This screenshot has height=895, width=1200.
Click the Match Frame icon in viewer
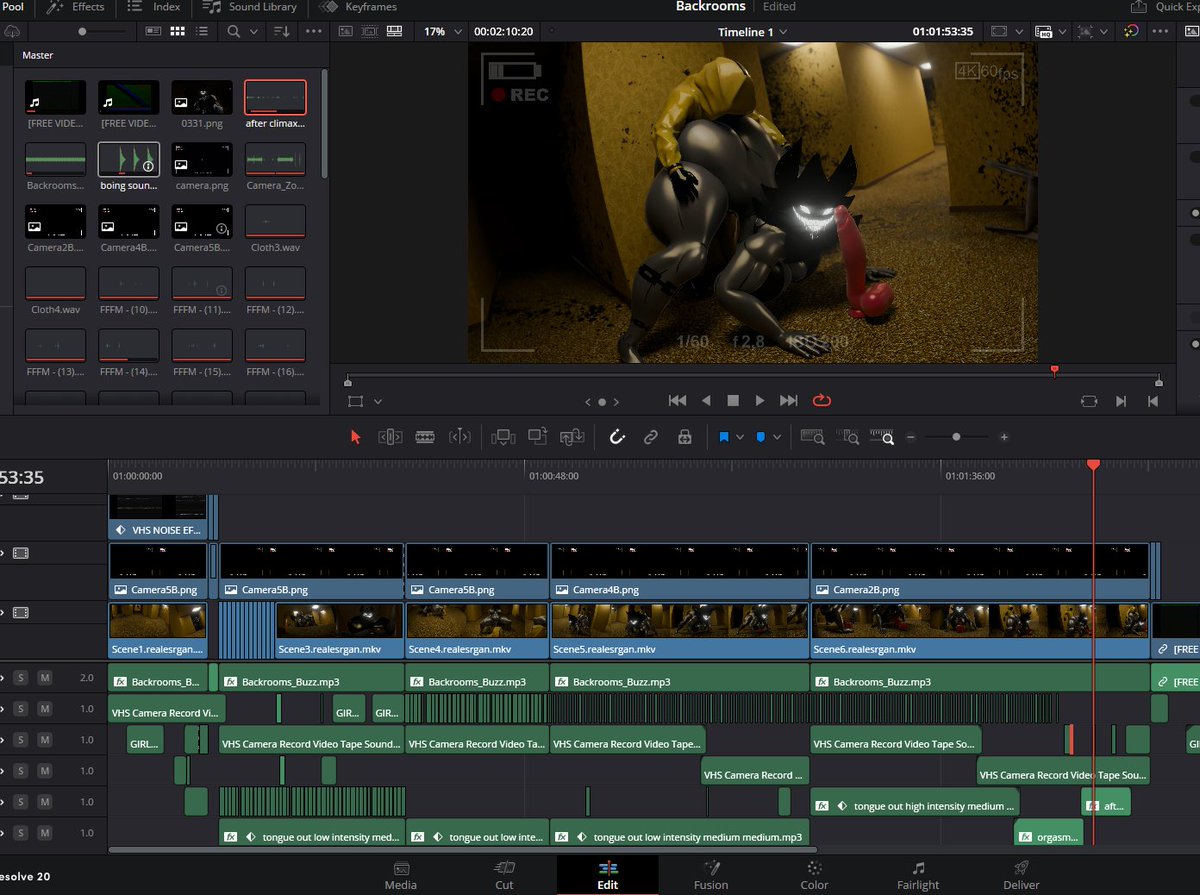pos(1089,401)
